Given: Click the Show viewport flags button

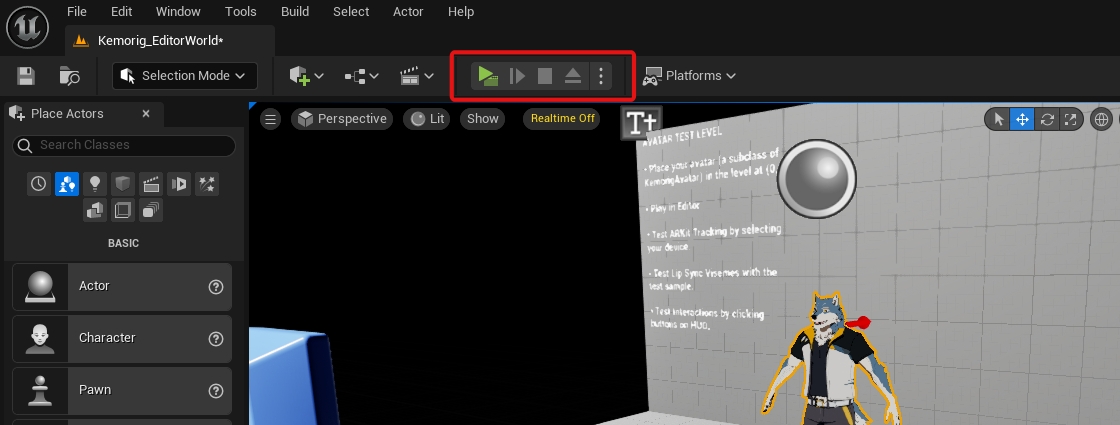Looking at the screenshot, I should coord(482,119).
